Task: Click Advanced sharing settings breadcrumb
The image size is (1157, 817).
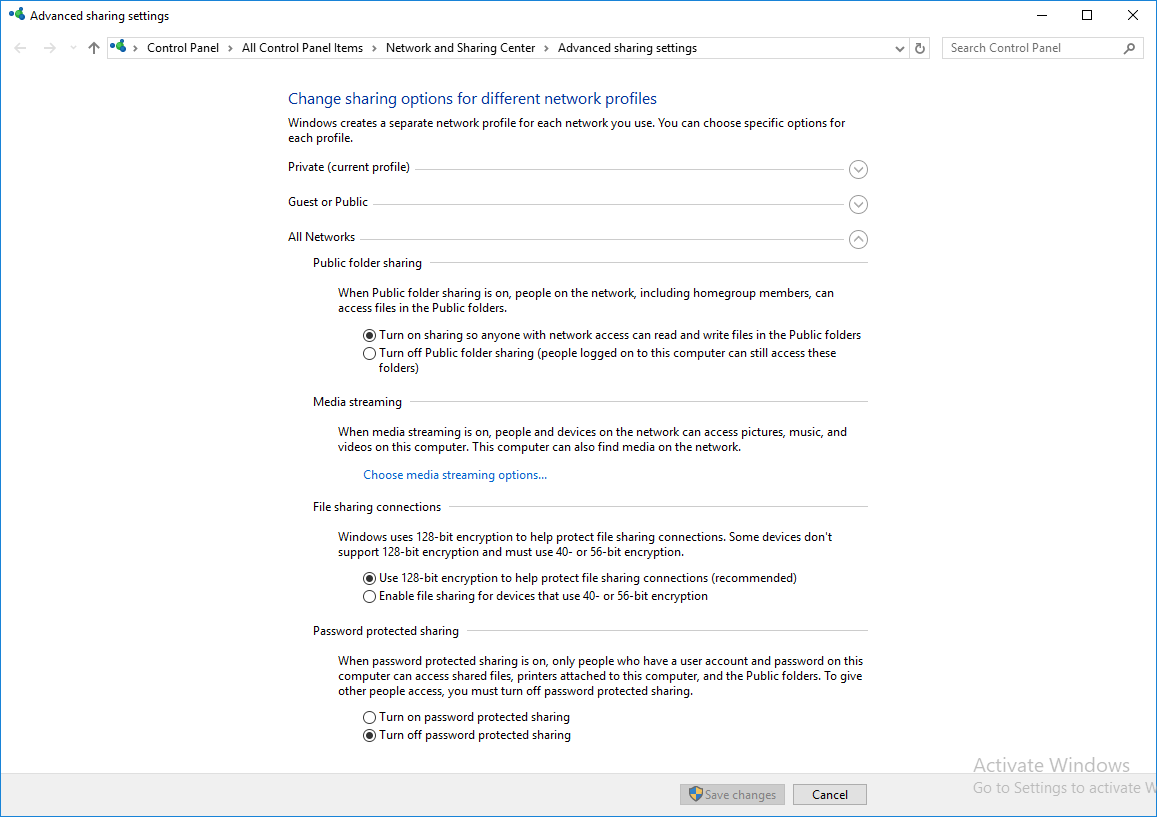Action: (x=627, y=48)
